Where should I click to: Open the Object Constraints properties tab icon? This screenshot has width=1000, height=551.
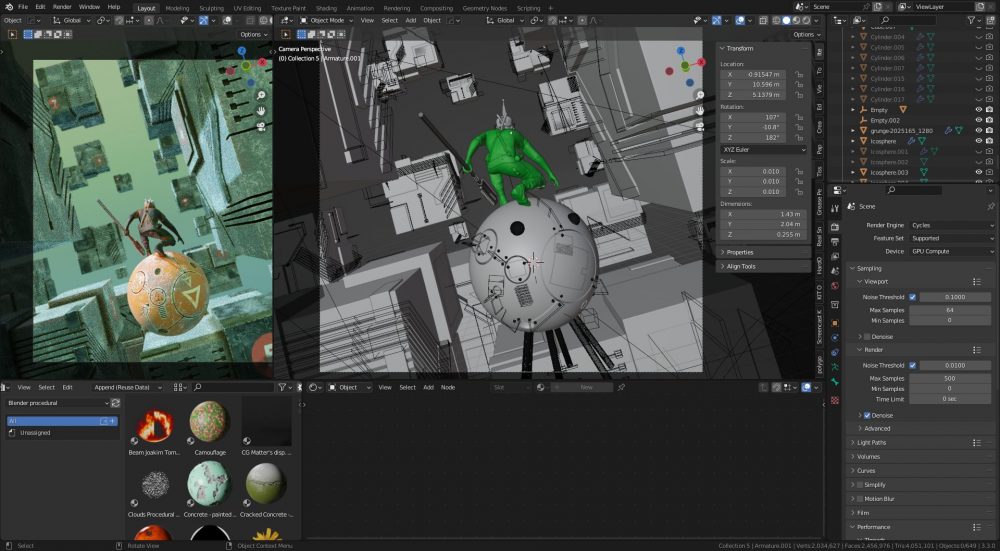click(x=835, y=352)
